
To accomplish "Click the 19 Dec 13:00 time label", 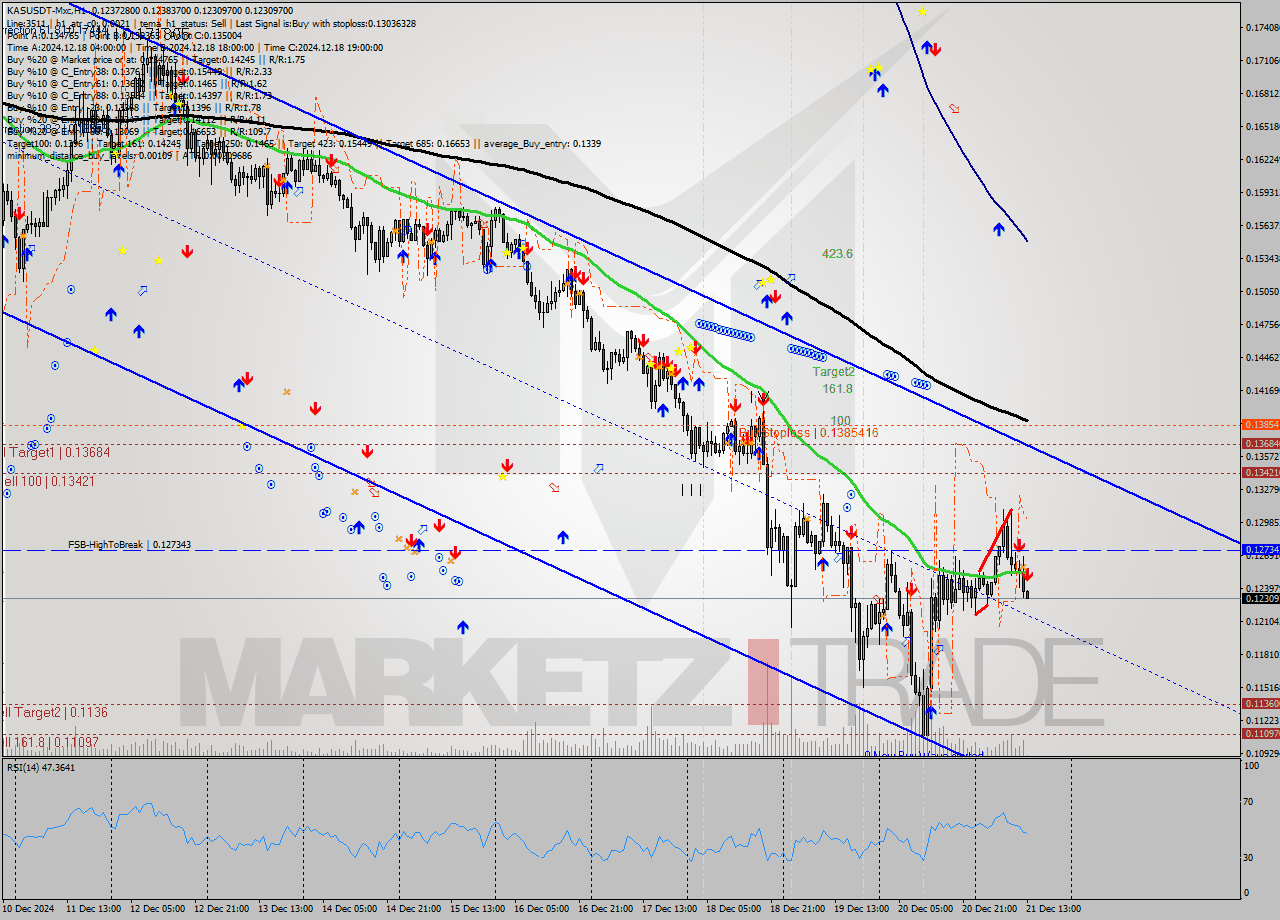I will (x=860, y=909).
